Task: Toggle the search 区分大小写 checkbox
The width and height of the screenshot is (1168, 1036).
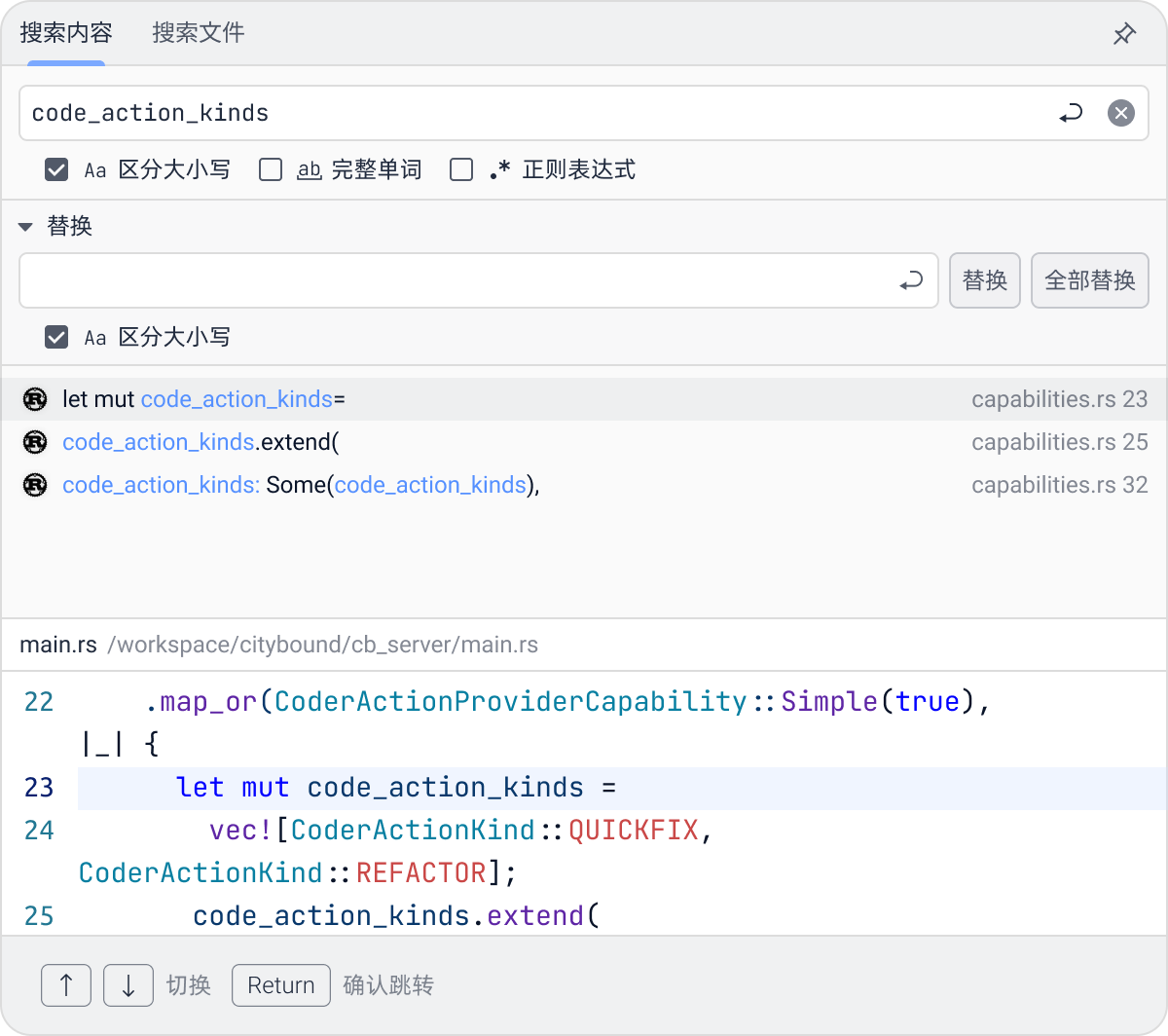Action: 56,169
